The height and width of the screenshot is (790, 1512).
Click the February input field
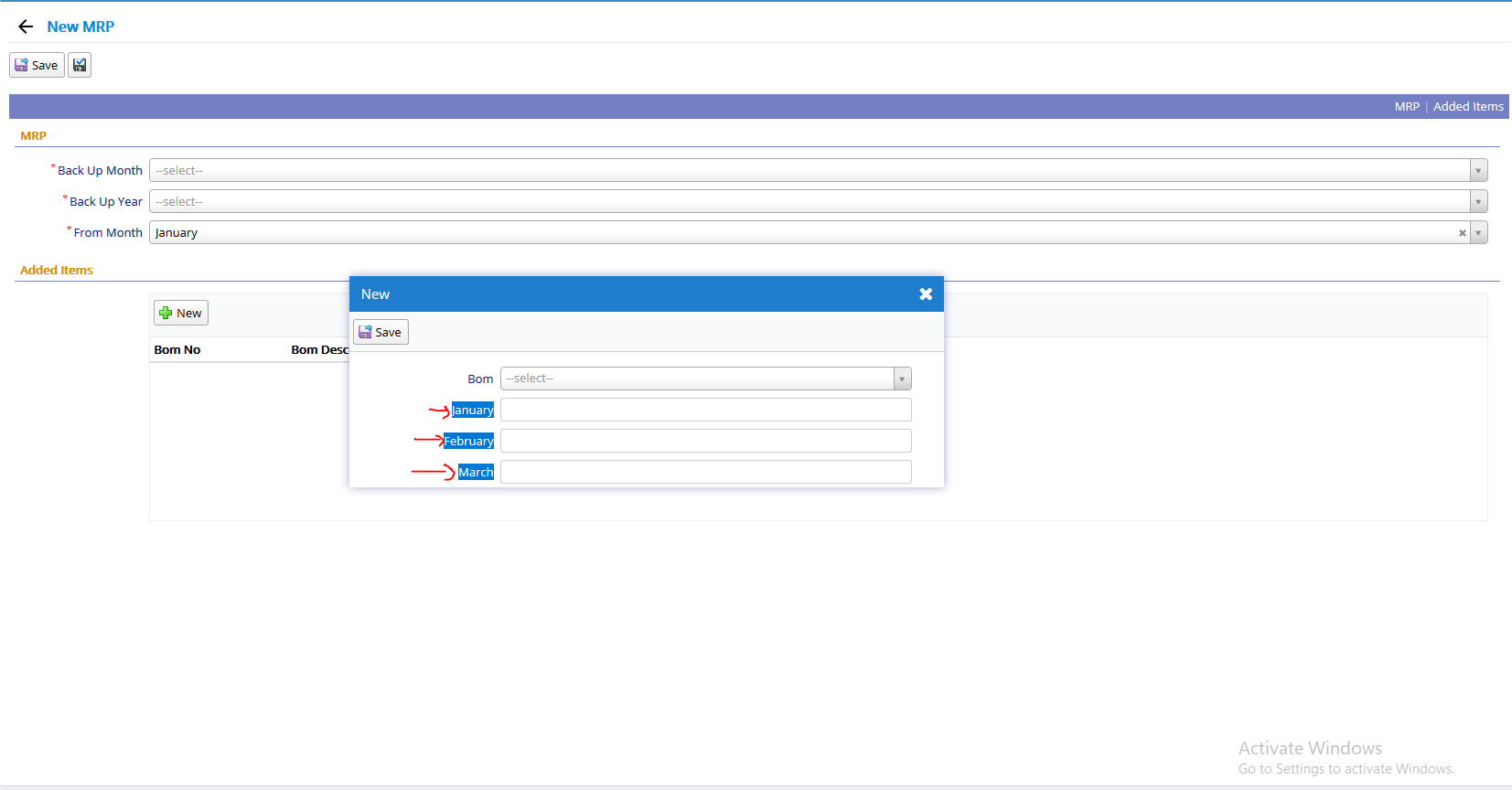pyautogui.click(x=705, y=441)
